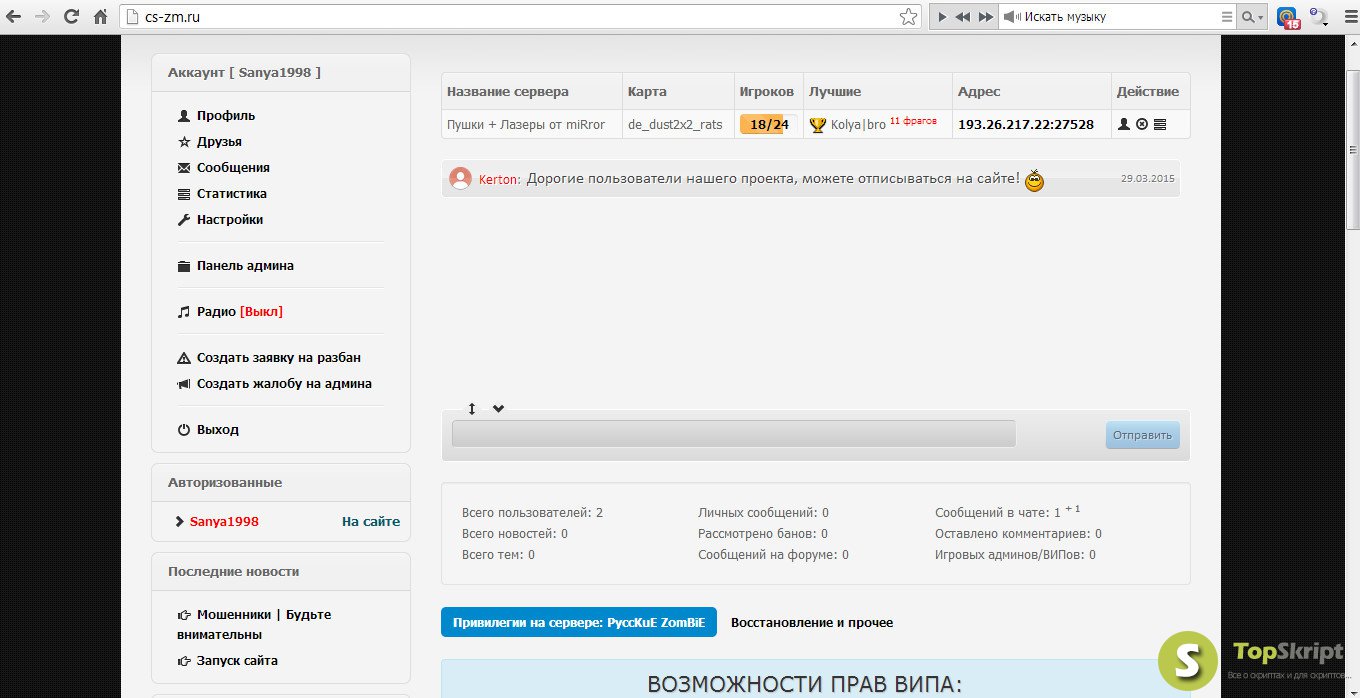This screenshot has height=698, width=1360.
Task: Open the gray round extension dropdown icon
Action: (1319, 17)
